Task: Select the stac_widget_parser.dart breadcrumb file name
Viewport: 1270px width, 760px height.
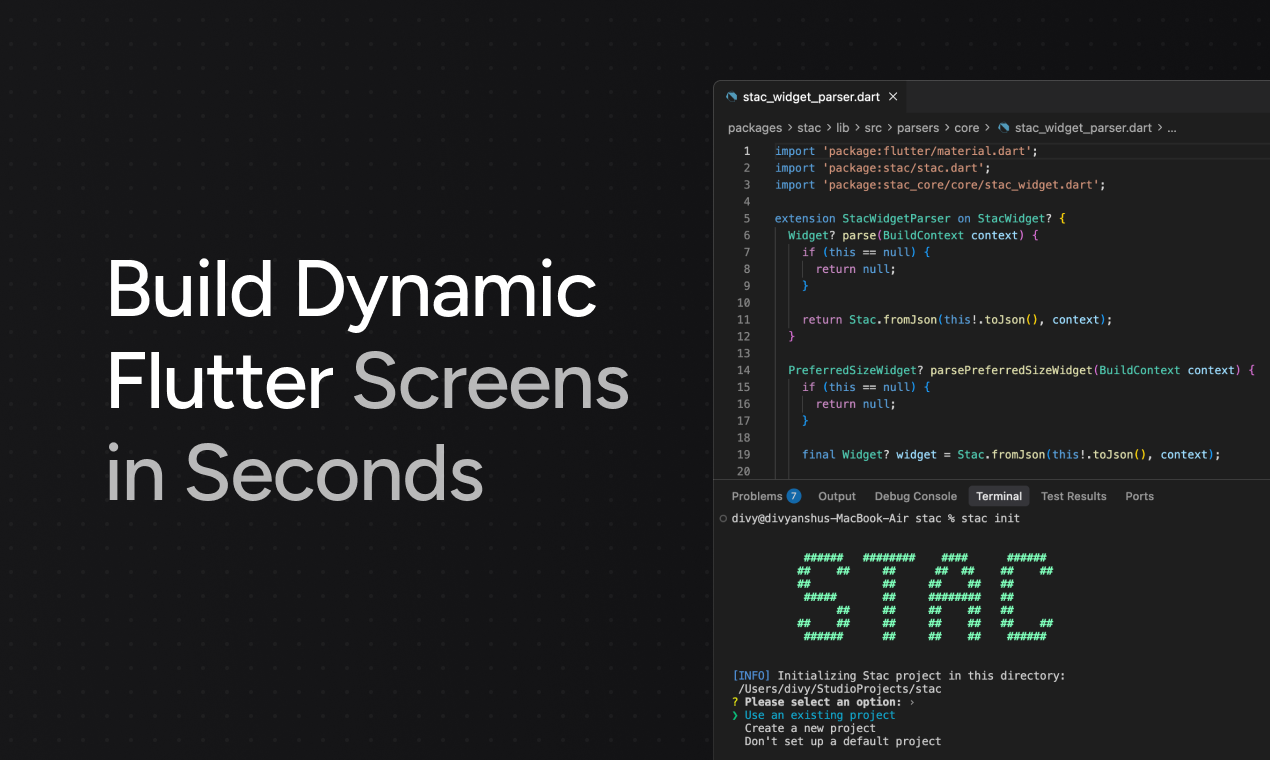Action: 1083,128
